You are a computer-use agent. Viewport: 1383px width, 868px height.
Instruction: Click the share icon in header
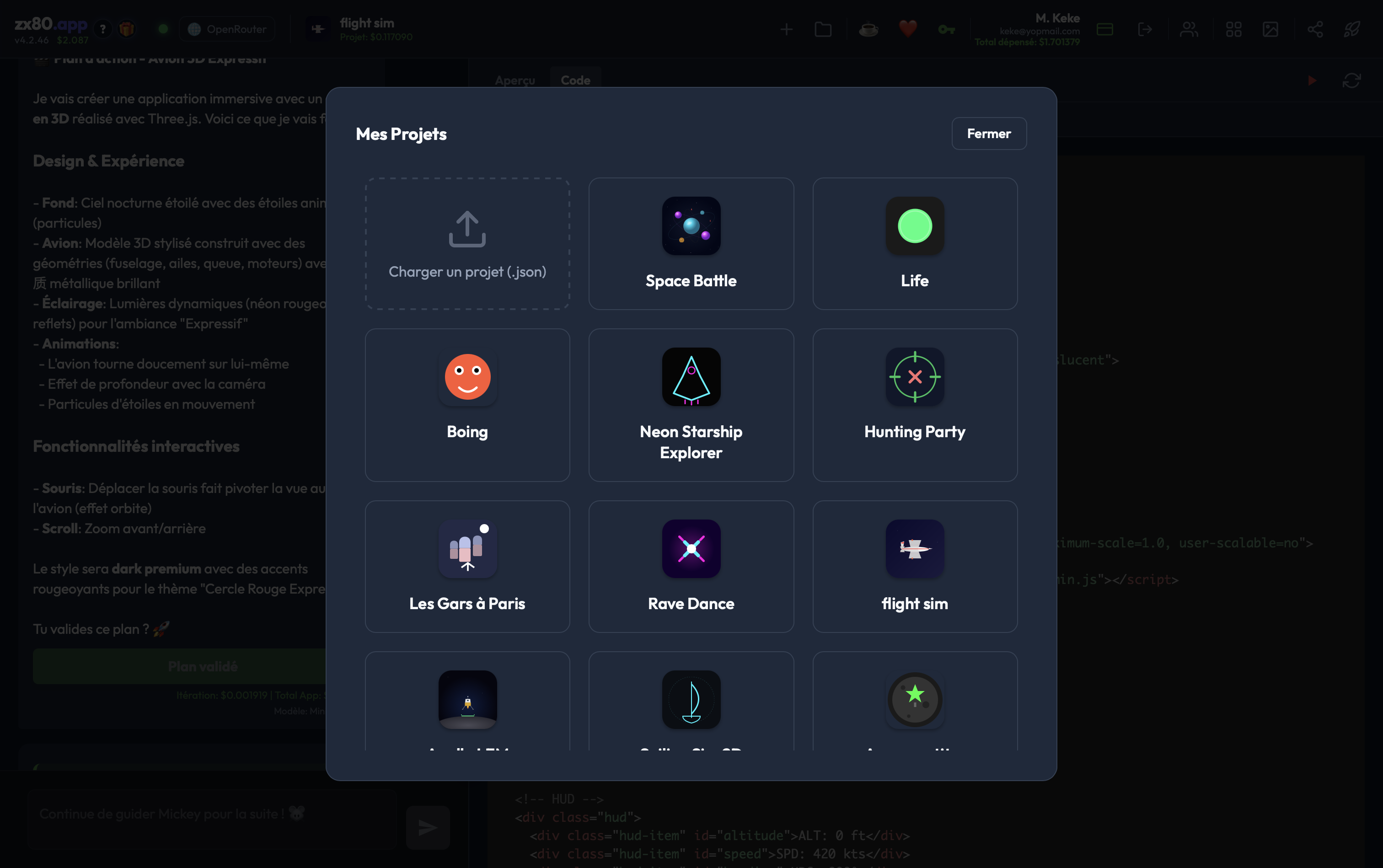[1315, 29]
